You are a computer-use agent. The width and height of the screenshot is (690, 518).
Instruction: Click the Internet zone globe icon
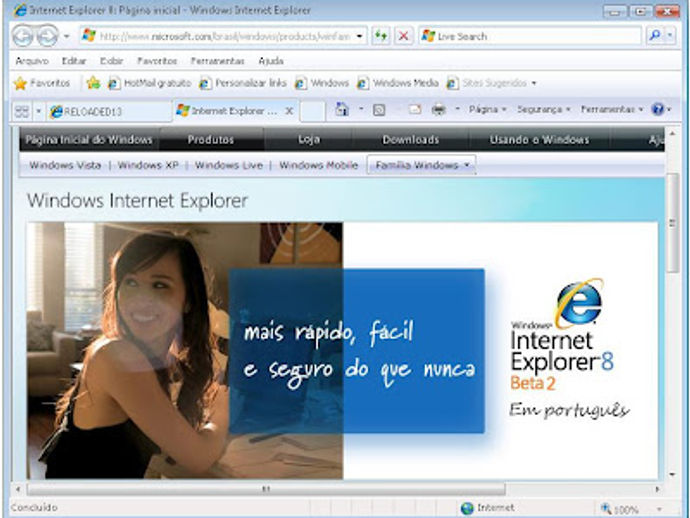tap(466, 508)
